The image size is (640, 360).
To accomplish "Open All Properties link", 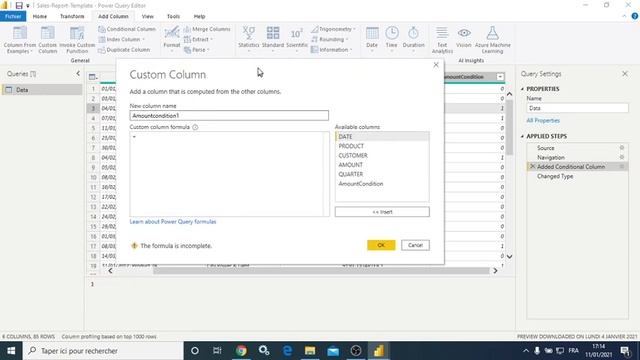I will pos(543,120).
